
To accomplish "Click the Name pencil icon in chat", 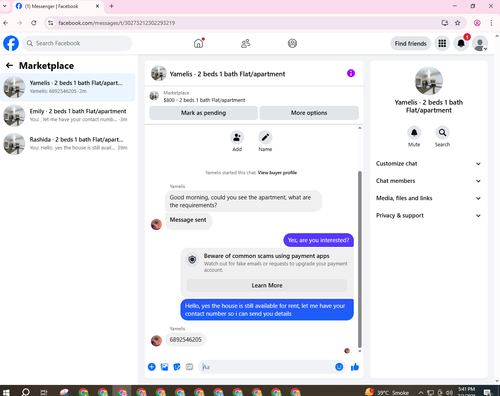I will pyautogui.click(x=265, y=138).
